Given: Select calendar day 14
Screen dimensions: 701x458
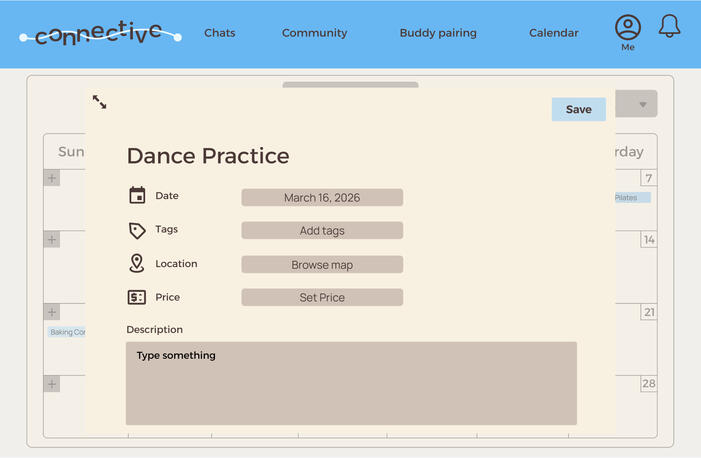Looking at the screenshot, I should pos(649,240).
